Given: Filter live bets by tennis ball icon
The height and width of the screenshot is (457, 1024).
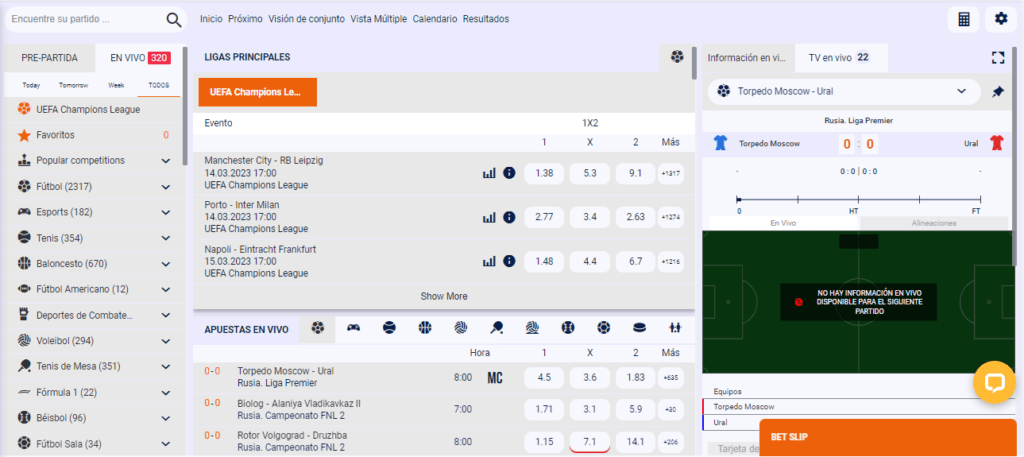Looking at the screenshot, I should point(389,327).
